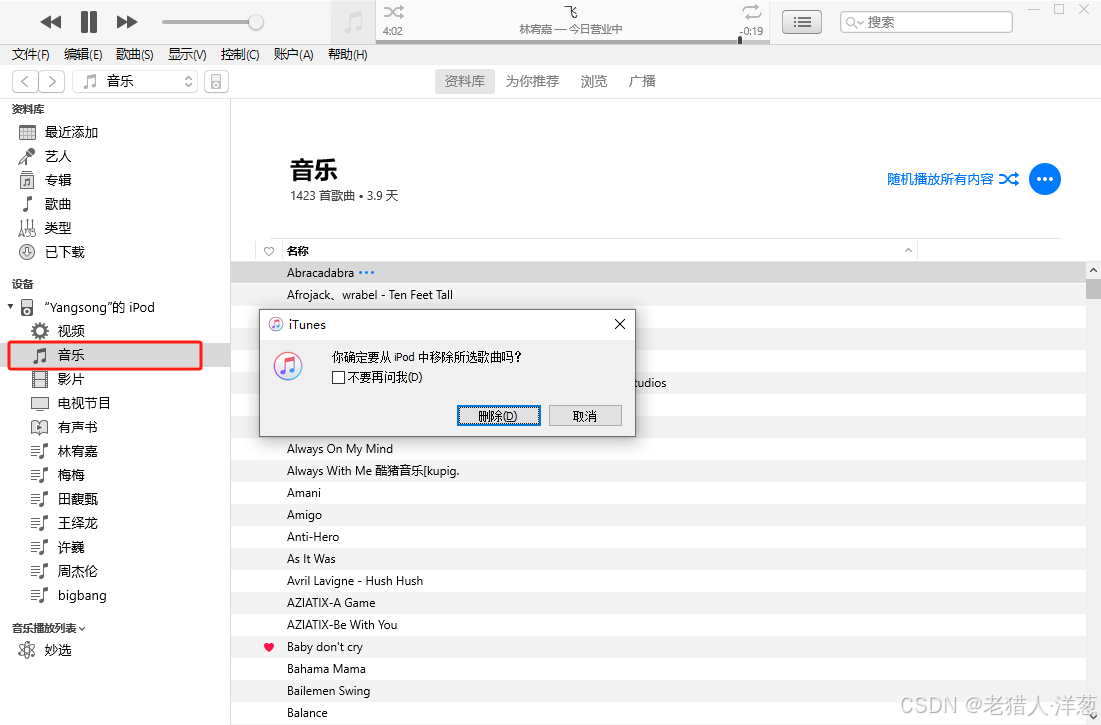1101x725 pixels.
Task: Click the rewind previous track button
Action: 51,22
